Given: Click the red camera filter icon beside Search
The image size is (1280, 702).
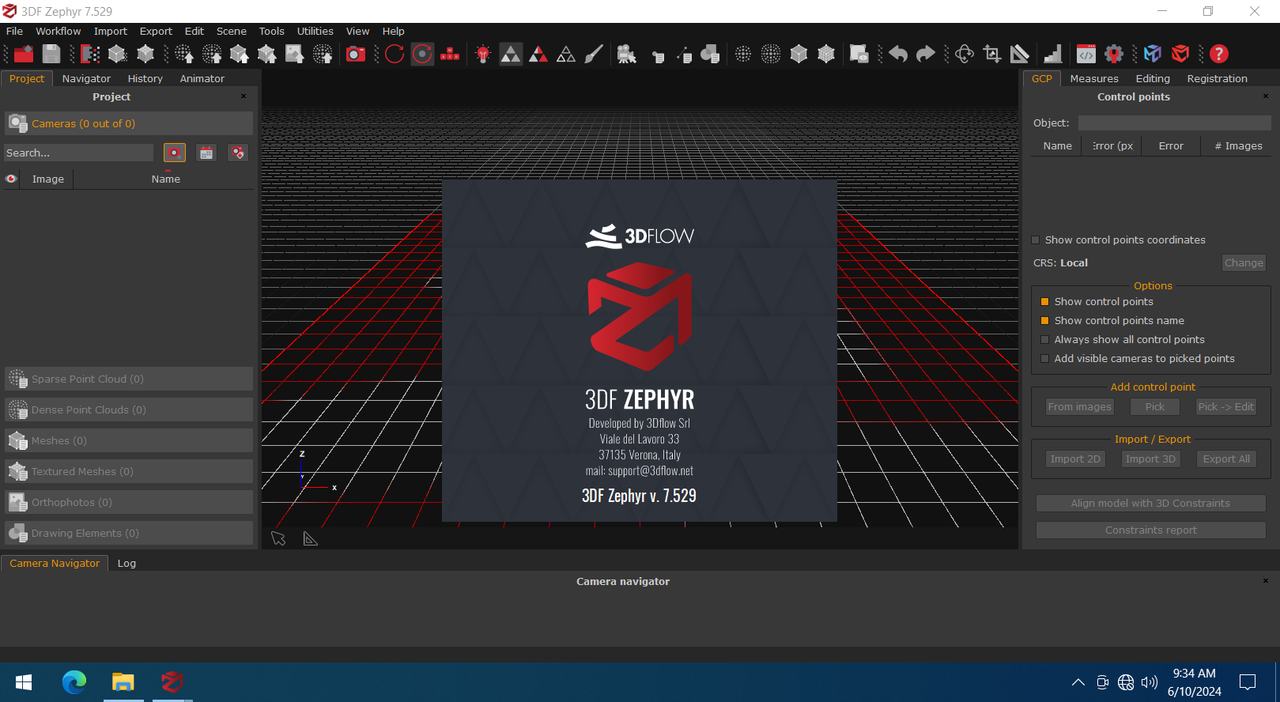Looking at the screenshot, I should click(175, 153).
